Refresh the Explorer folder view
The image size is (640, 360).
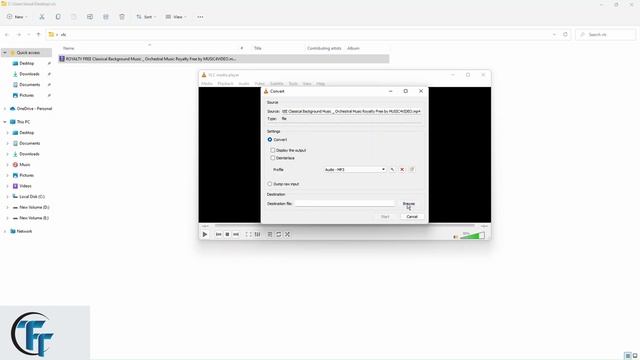coord(565,35)
